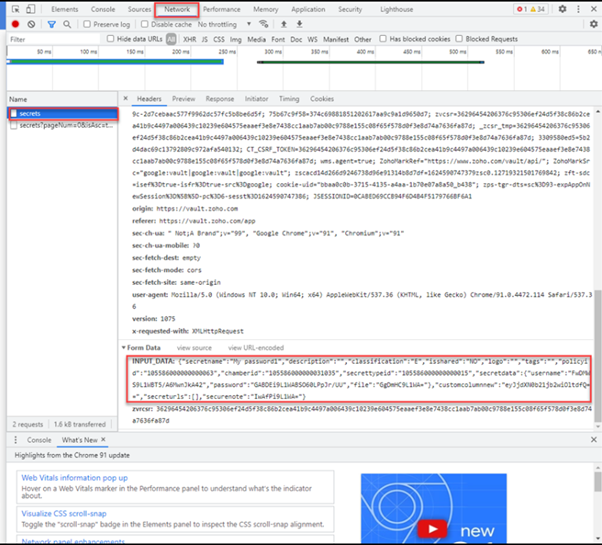This screenshot has height=545, width=602.
Task: Open the Preview tab of request
Action: point(184,99)
